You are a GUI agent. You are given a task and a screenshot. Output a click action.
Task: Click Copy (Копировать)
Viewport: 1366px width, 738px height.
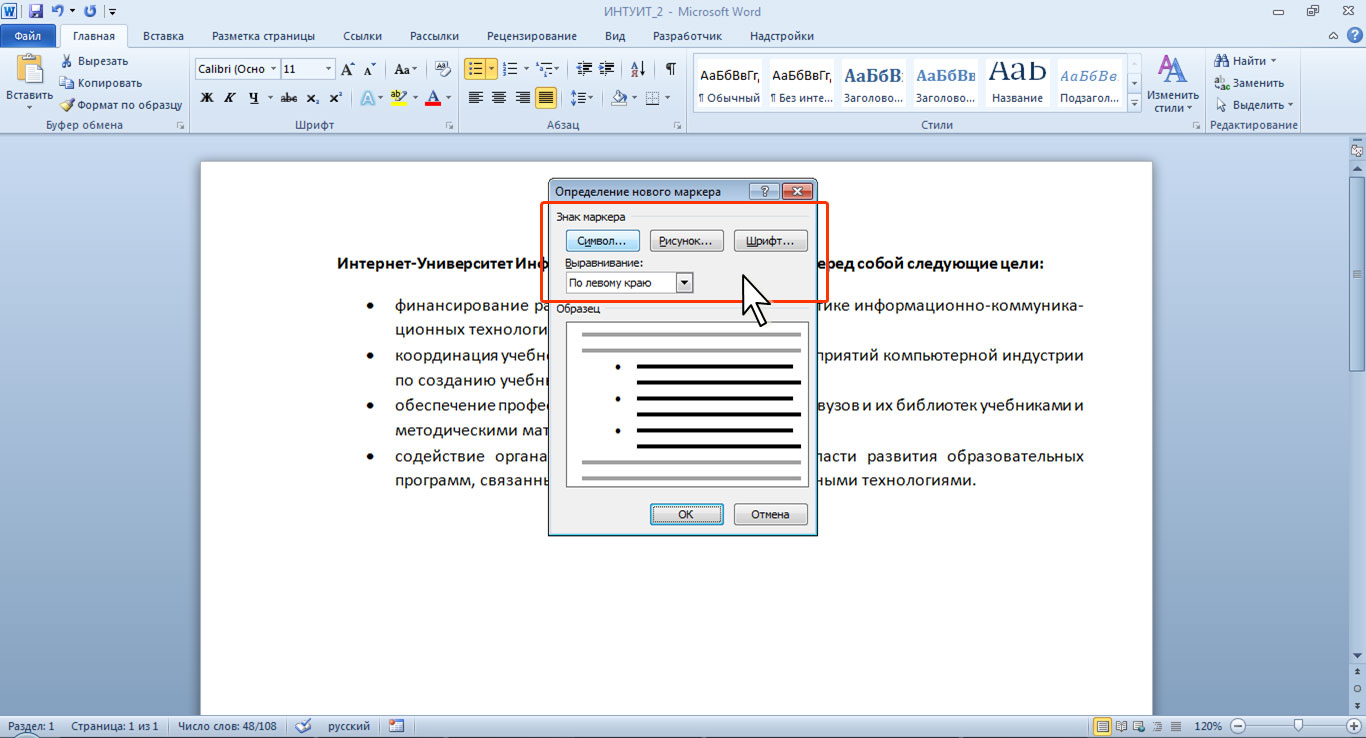point(100,83)
